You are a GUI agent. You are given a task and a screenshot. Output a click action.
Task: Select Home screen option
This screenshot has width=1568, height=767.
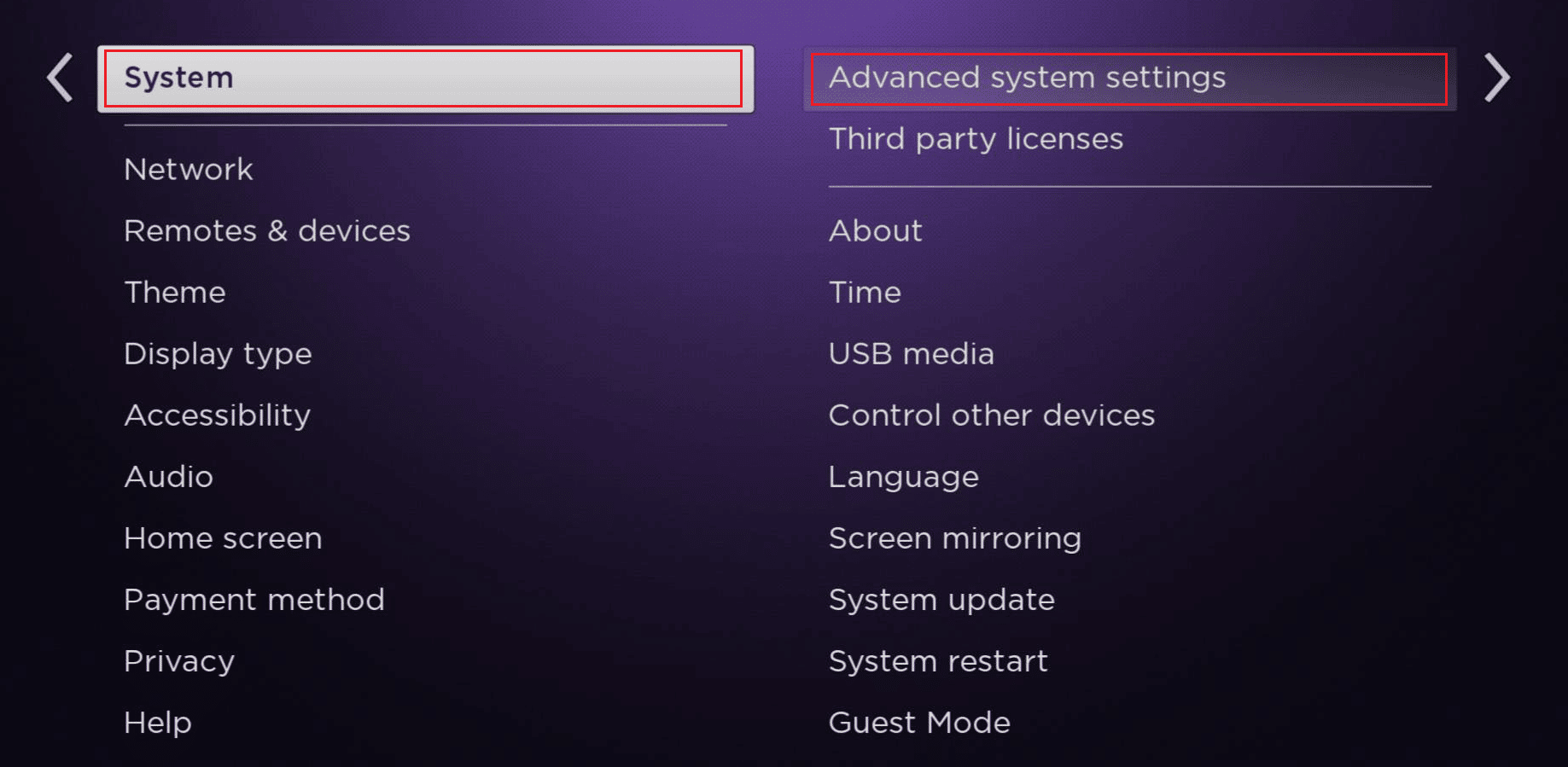[223, 538]
